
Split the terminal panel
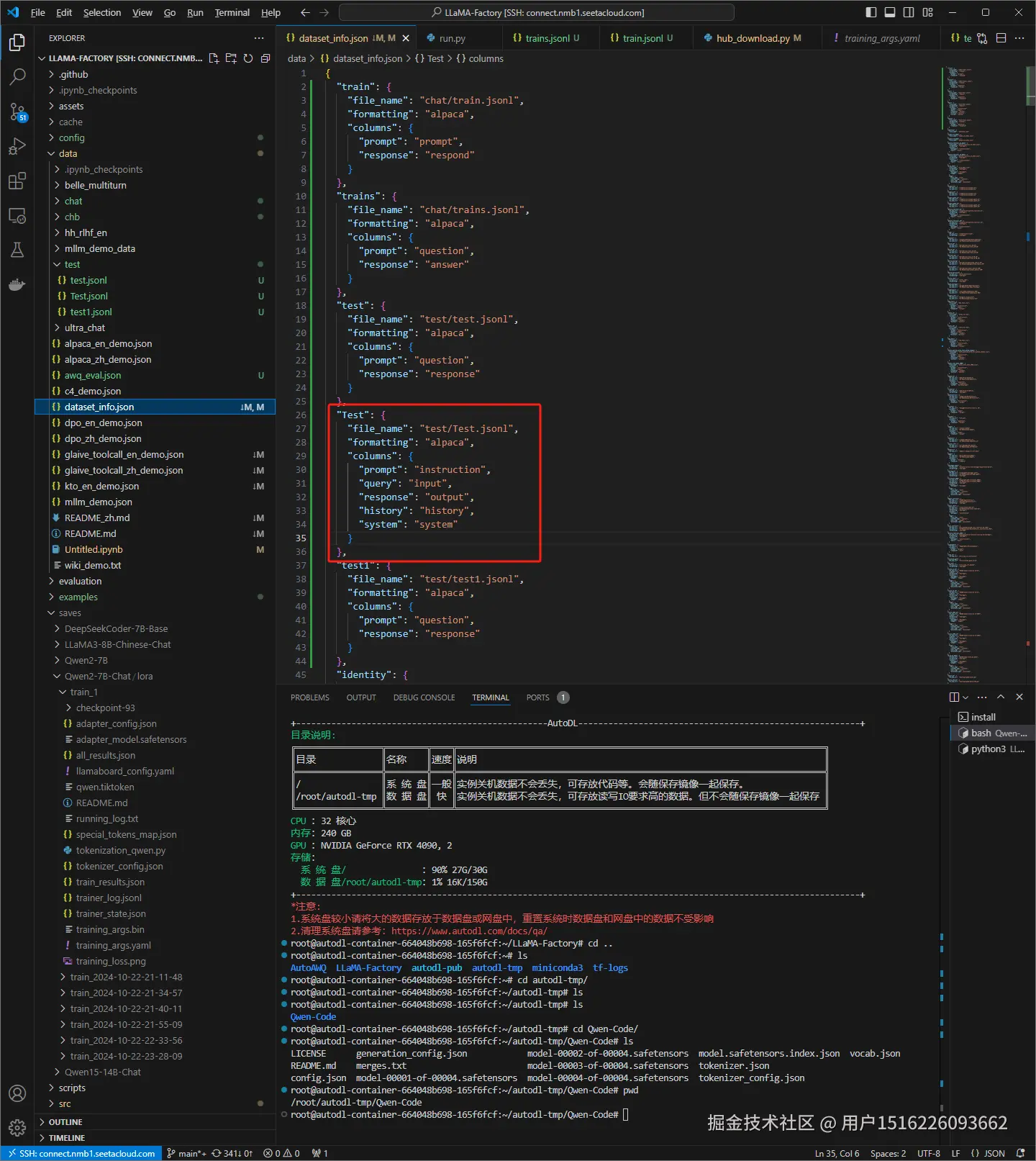coord(954,697)
